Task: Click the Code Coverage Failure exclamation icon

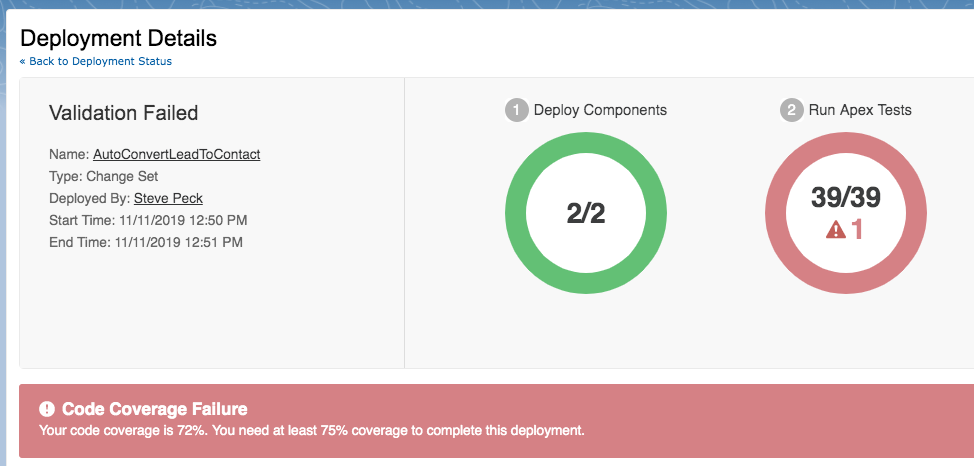Action: coord(47,409)
